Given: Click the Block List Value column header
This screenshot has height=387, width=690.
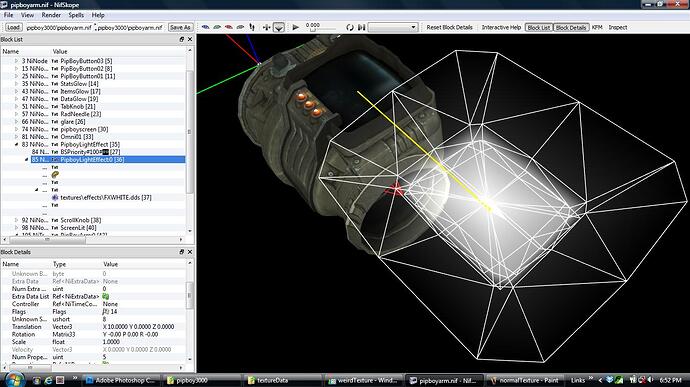Looking at the screenshot, I should coord(60,51).
